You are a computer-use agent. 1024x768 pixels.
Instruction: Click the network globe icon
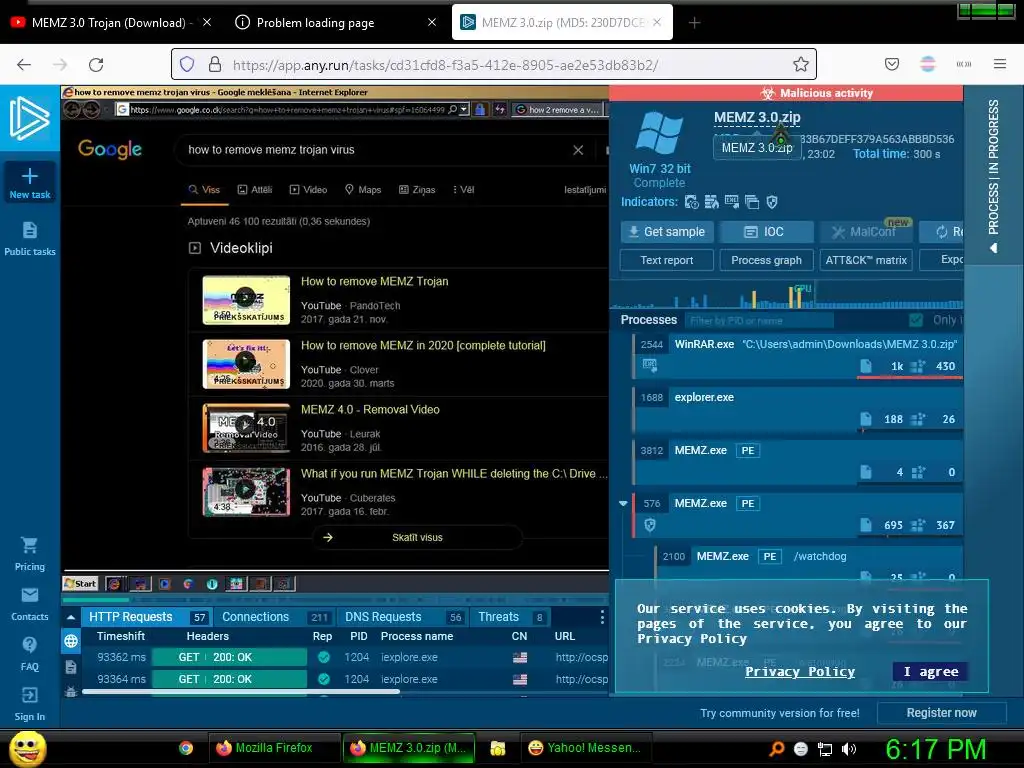coord(71,641)
